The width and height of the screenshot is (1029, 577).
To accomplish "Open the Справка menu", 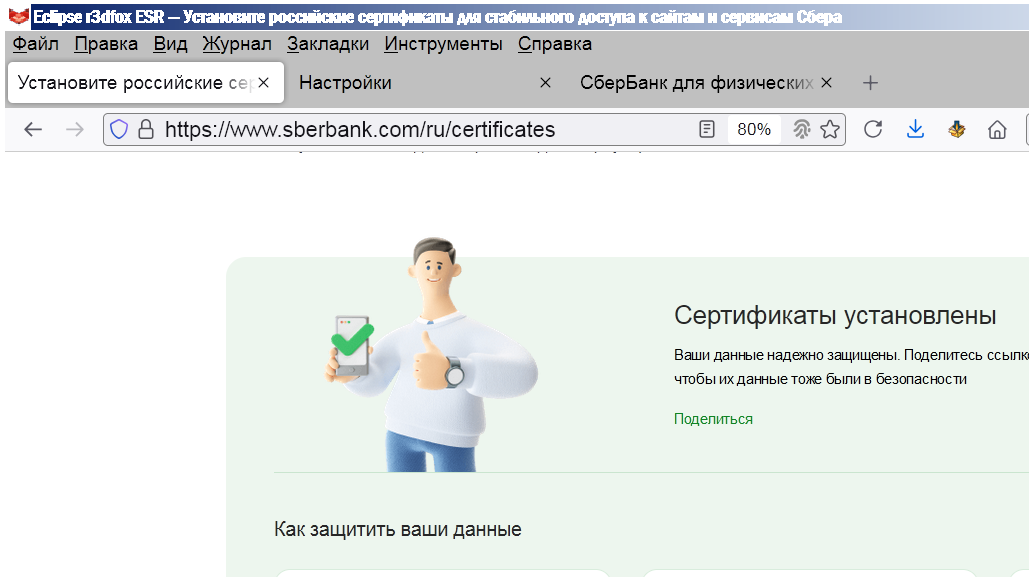I will pos(555,44).
